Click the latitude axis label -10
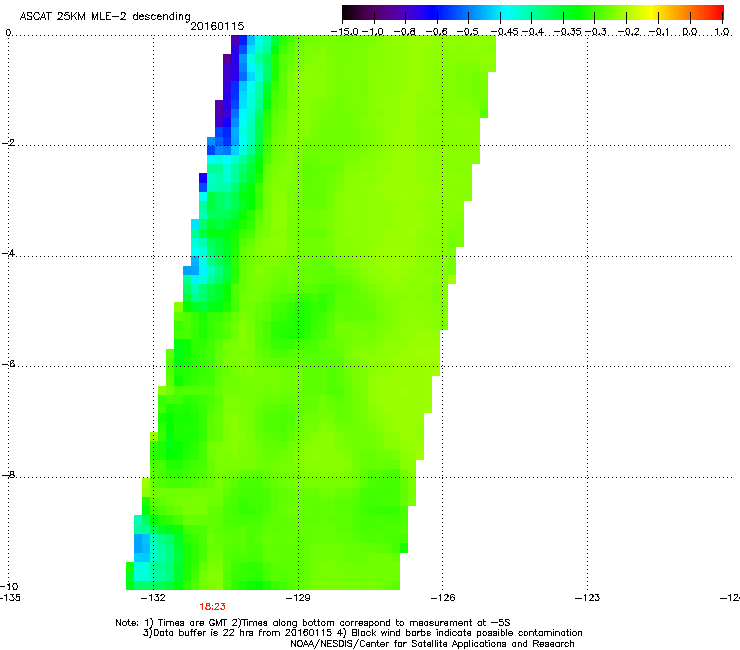 [x=9, y=586]
